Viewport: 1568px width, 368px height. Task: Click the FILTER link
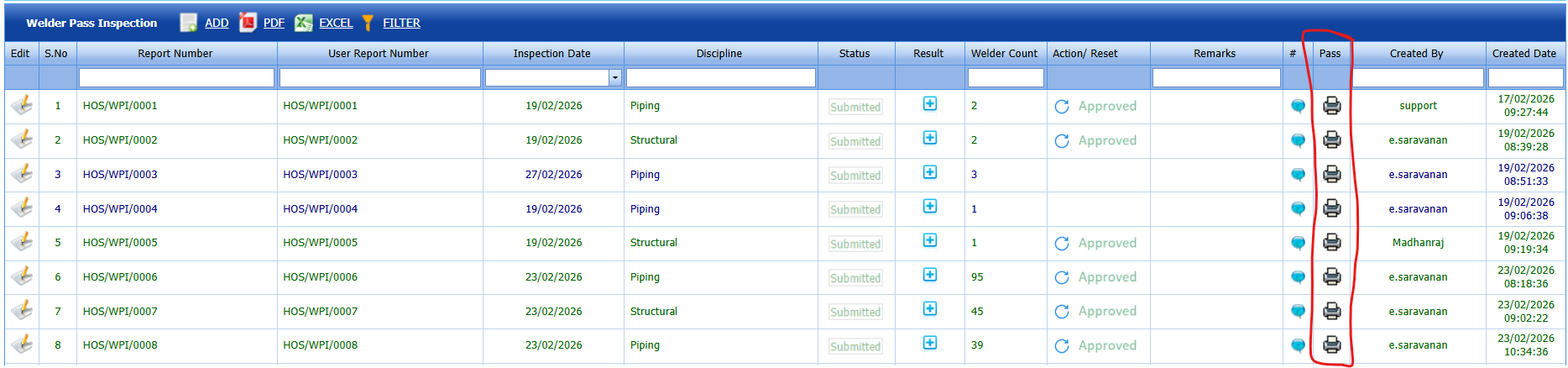click(401, 23)
